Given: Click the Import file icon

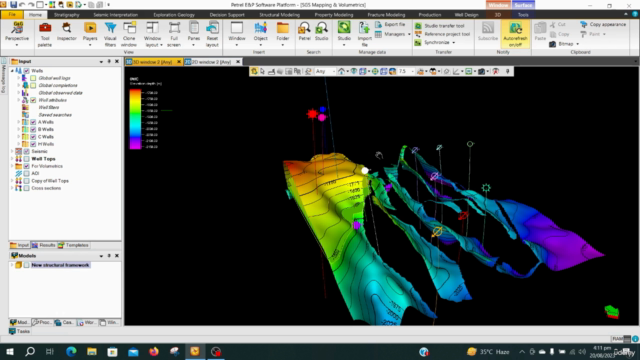Looking at the screenshot, I should coord(364,34).
